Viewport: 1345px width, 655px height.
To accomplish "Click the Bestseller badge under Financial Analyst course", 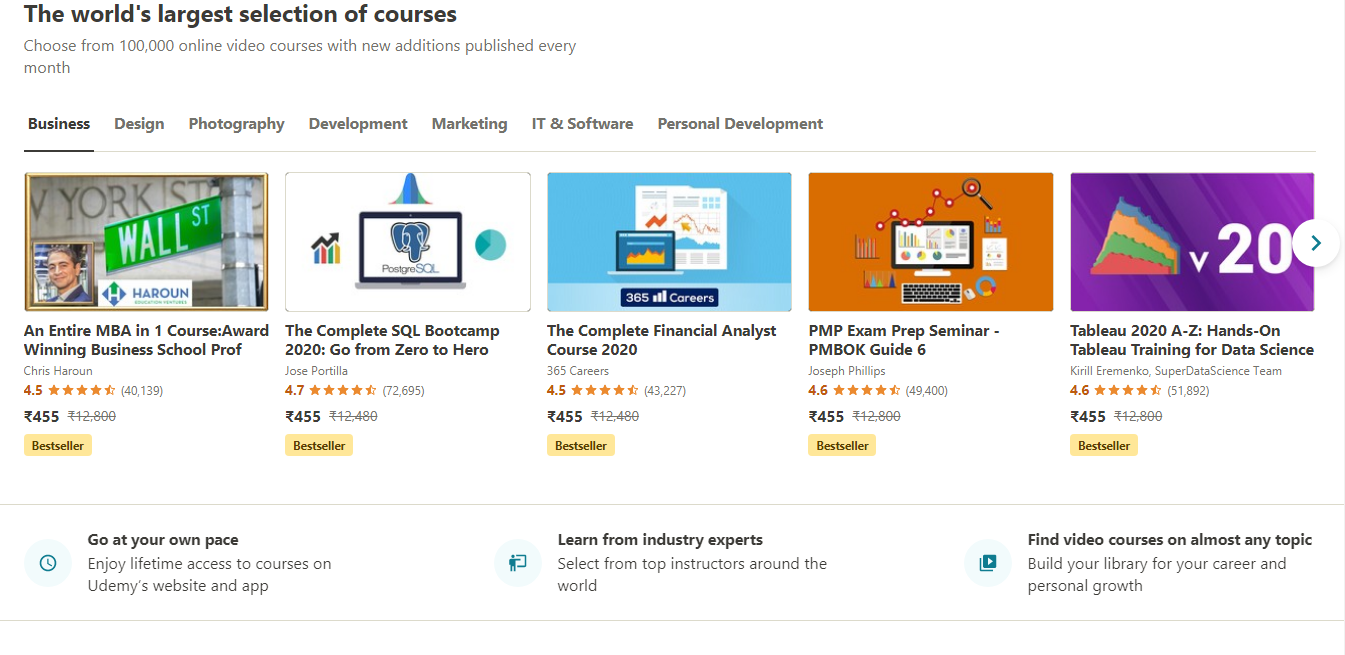I will [581, 445].
